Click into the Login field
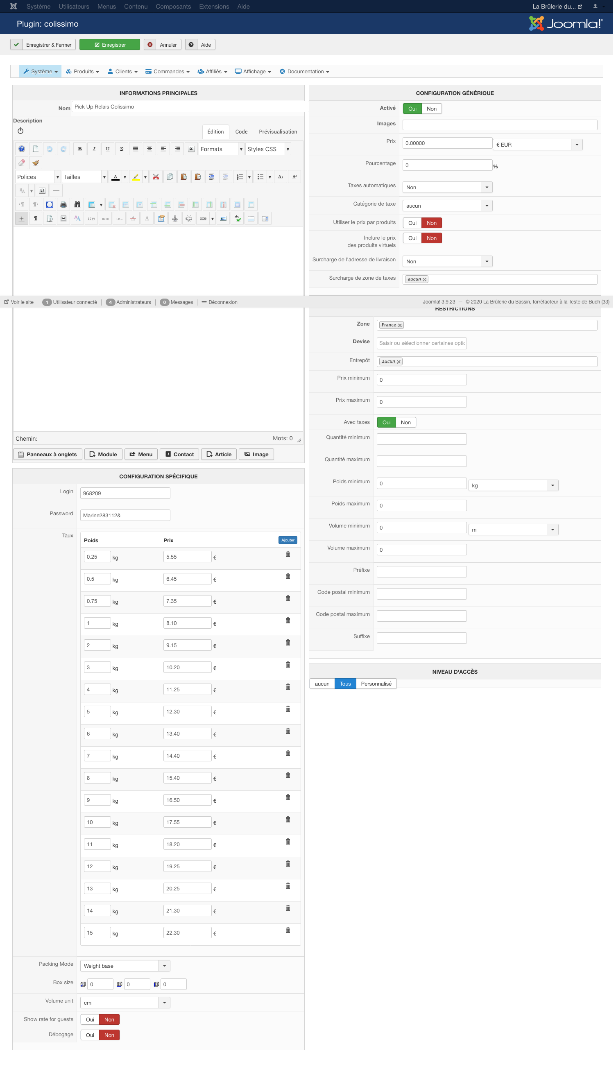The image size is (613, 1080). (x=125, y=492)
